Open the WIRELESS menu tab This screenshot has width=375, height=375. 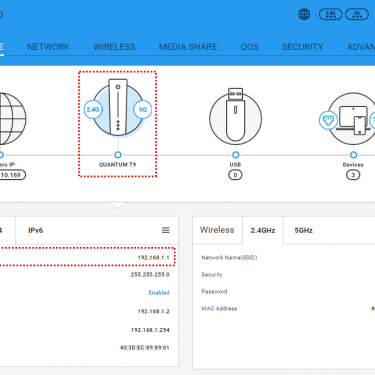tap(114, 47)
